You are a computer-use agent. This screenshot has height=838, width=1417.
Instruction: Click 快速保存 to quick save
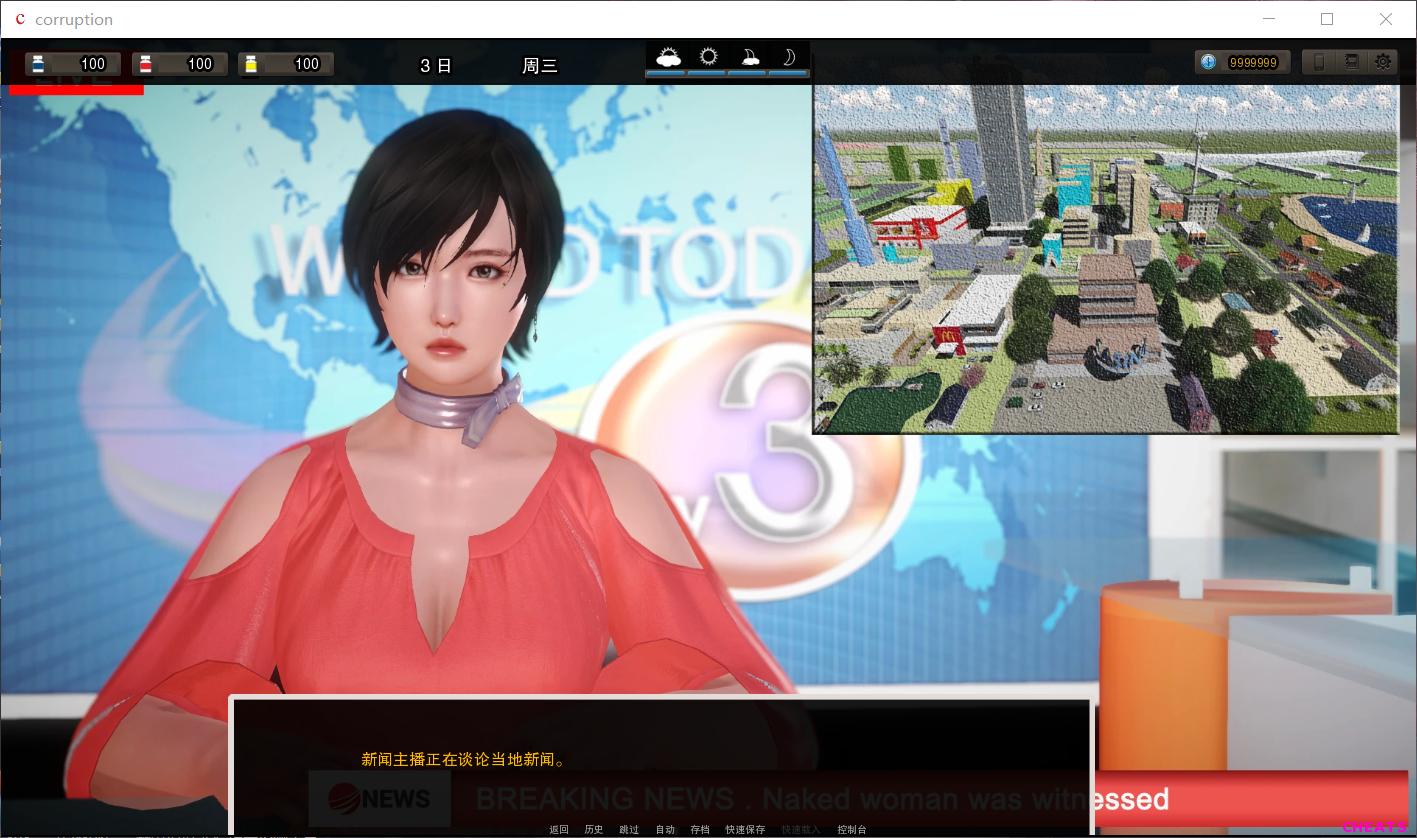point(743,829)
